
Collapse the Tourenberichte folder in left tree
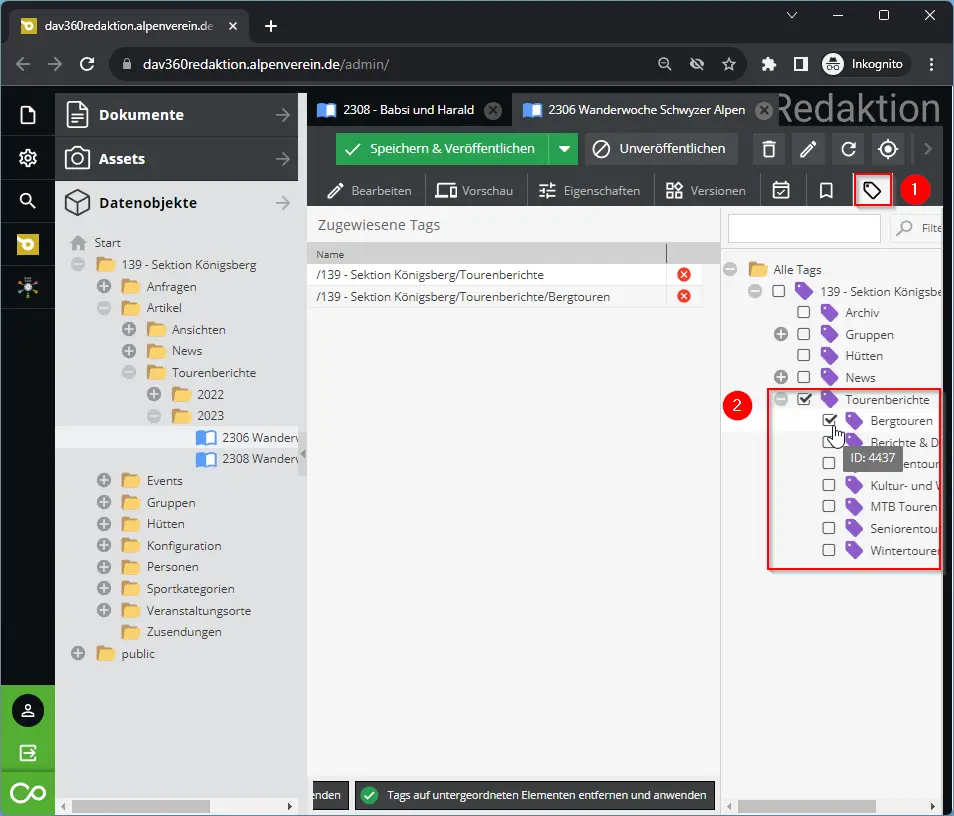tap(129, 373)
